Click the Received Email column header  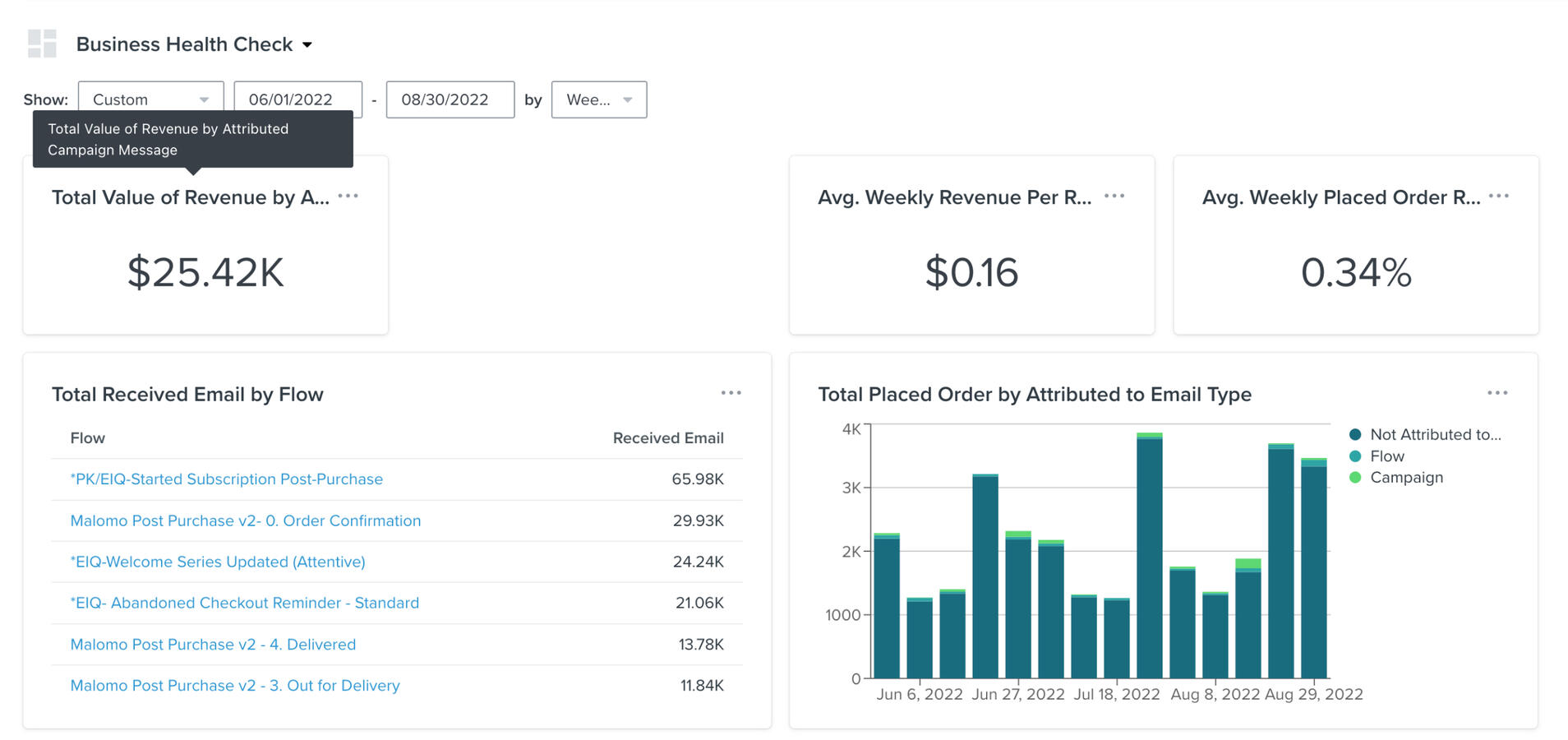click(x=667, y=438)
